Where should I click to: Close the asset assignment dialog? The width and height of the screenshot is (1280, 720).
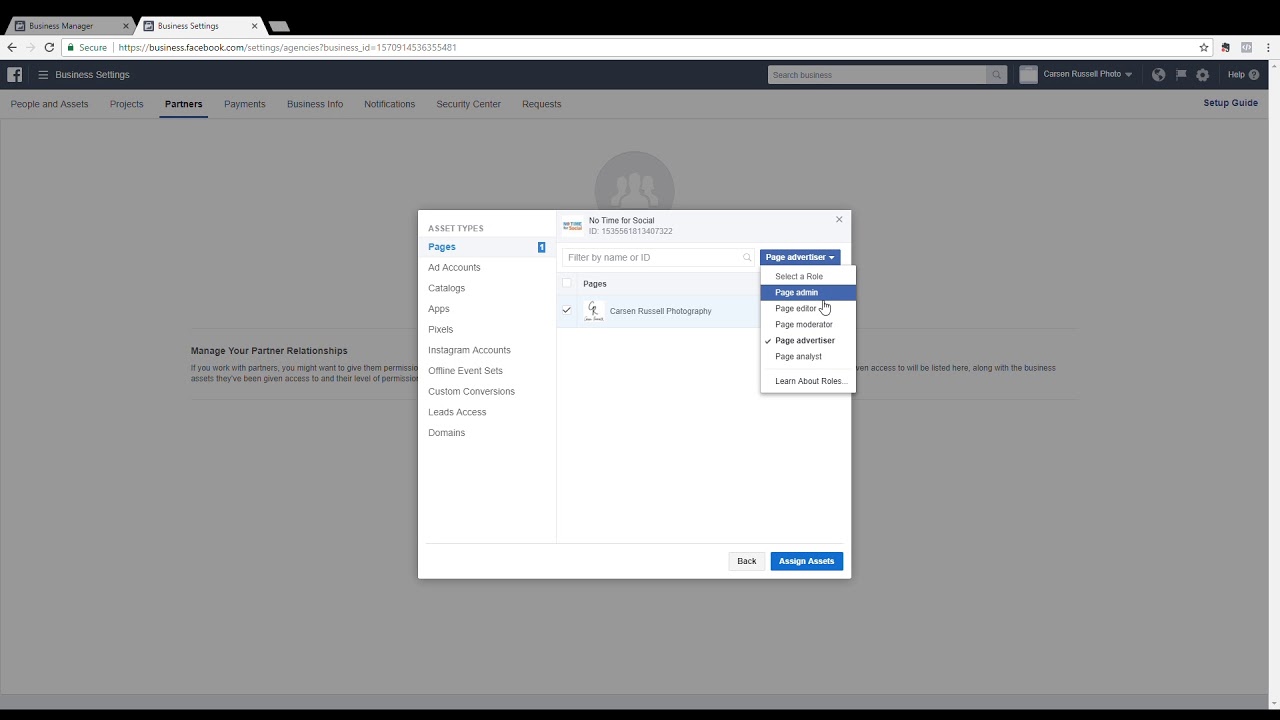coord(839,219)
